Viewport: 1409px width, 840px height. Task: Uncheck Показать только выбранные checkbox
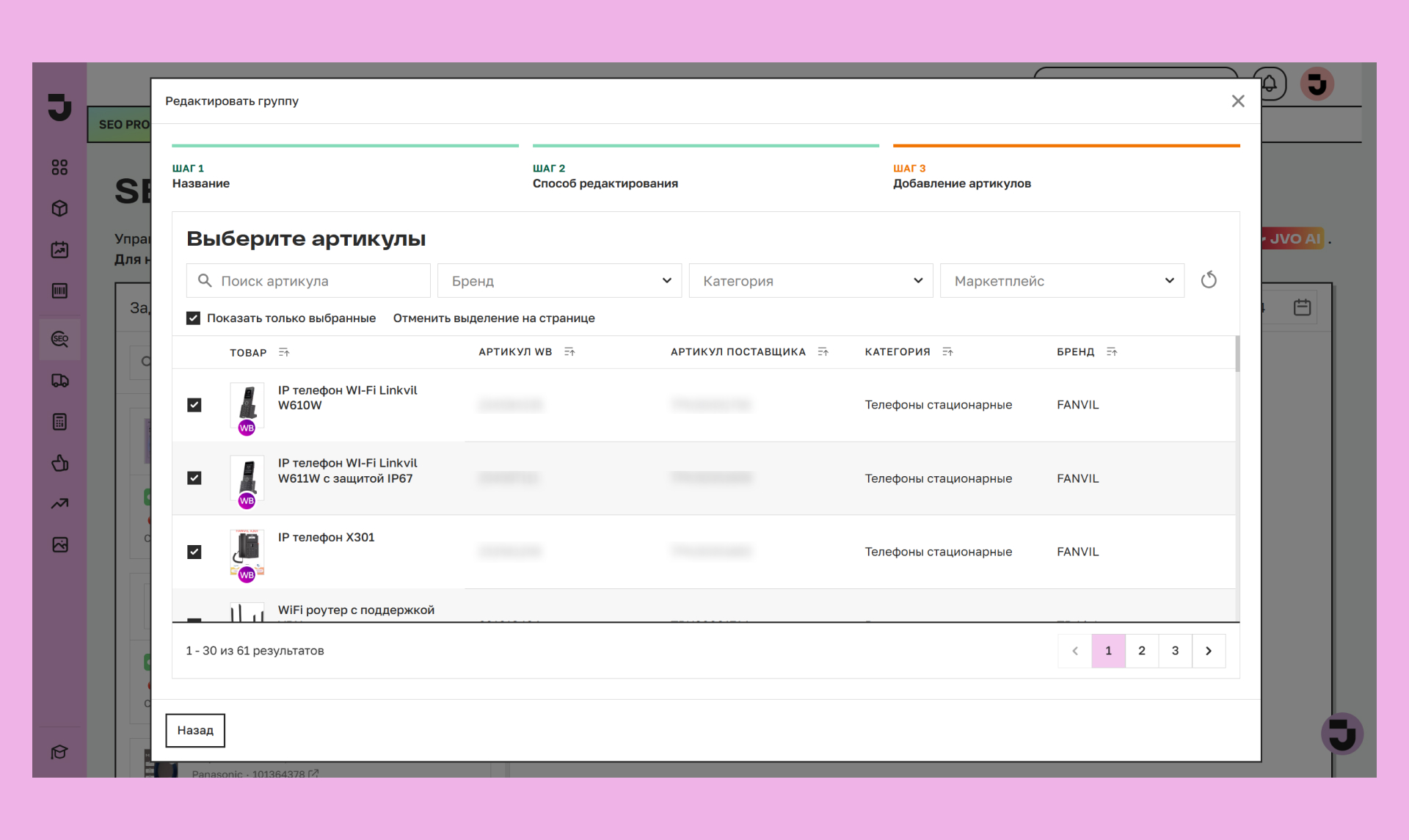[x=194, y=318]
